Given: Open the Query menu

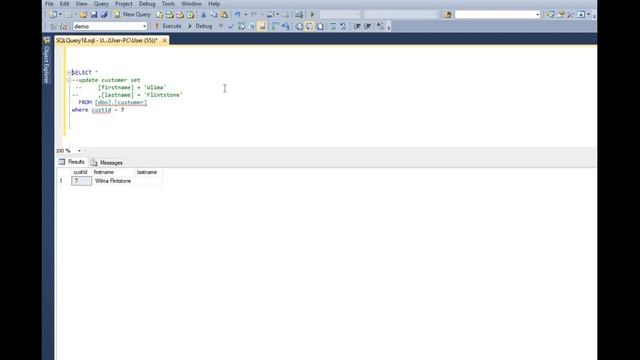Looking at the screenshot, I should [x=101, y=4].
